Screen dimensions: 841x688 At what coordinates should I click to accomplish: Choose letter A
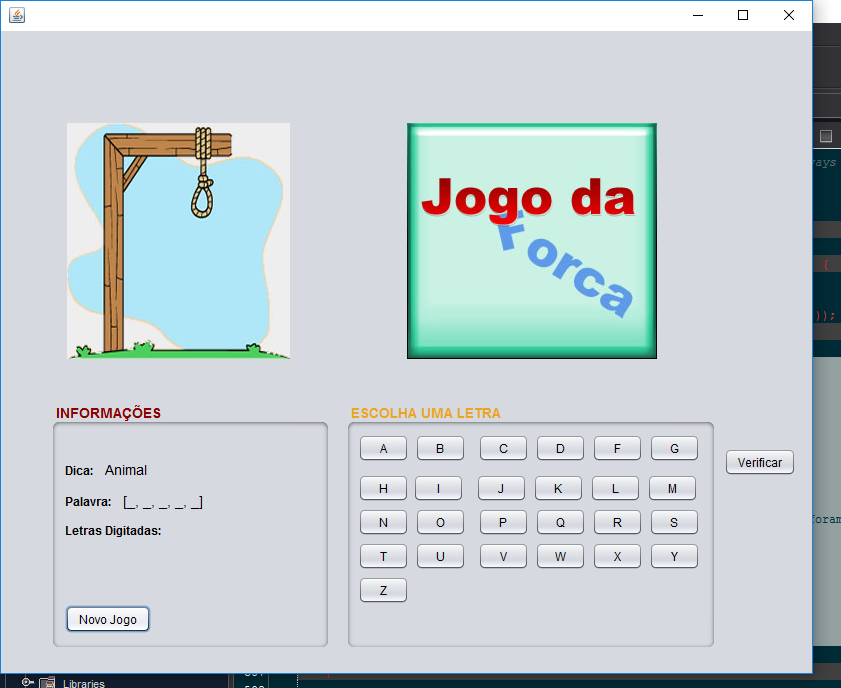click(383, 448)
